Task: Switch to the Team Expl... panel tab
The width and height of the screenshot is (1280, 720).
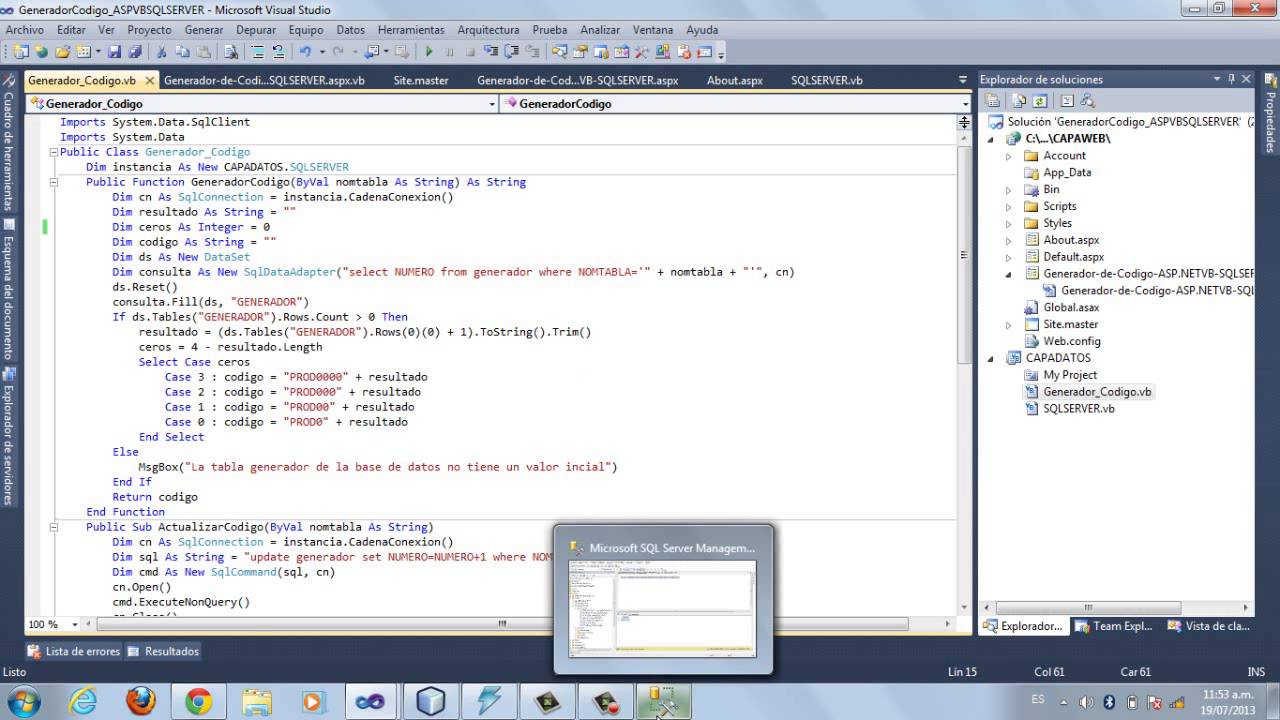Action: (x=1113, y=626)
